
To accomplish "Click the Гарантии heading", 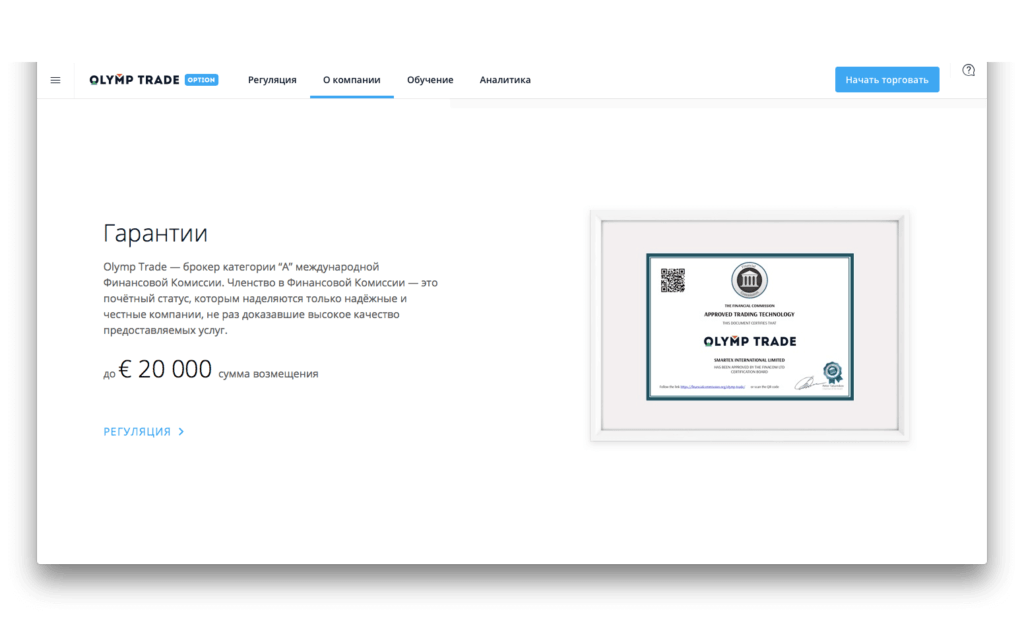I will point(155,234).
